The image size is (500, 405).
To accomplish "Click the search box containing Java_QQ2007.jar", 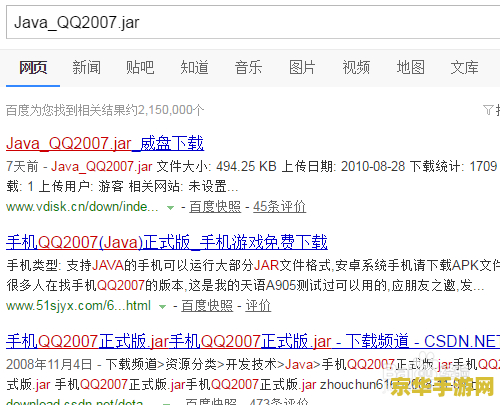I will pyautogui.click(x=253, y=22).
